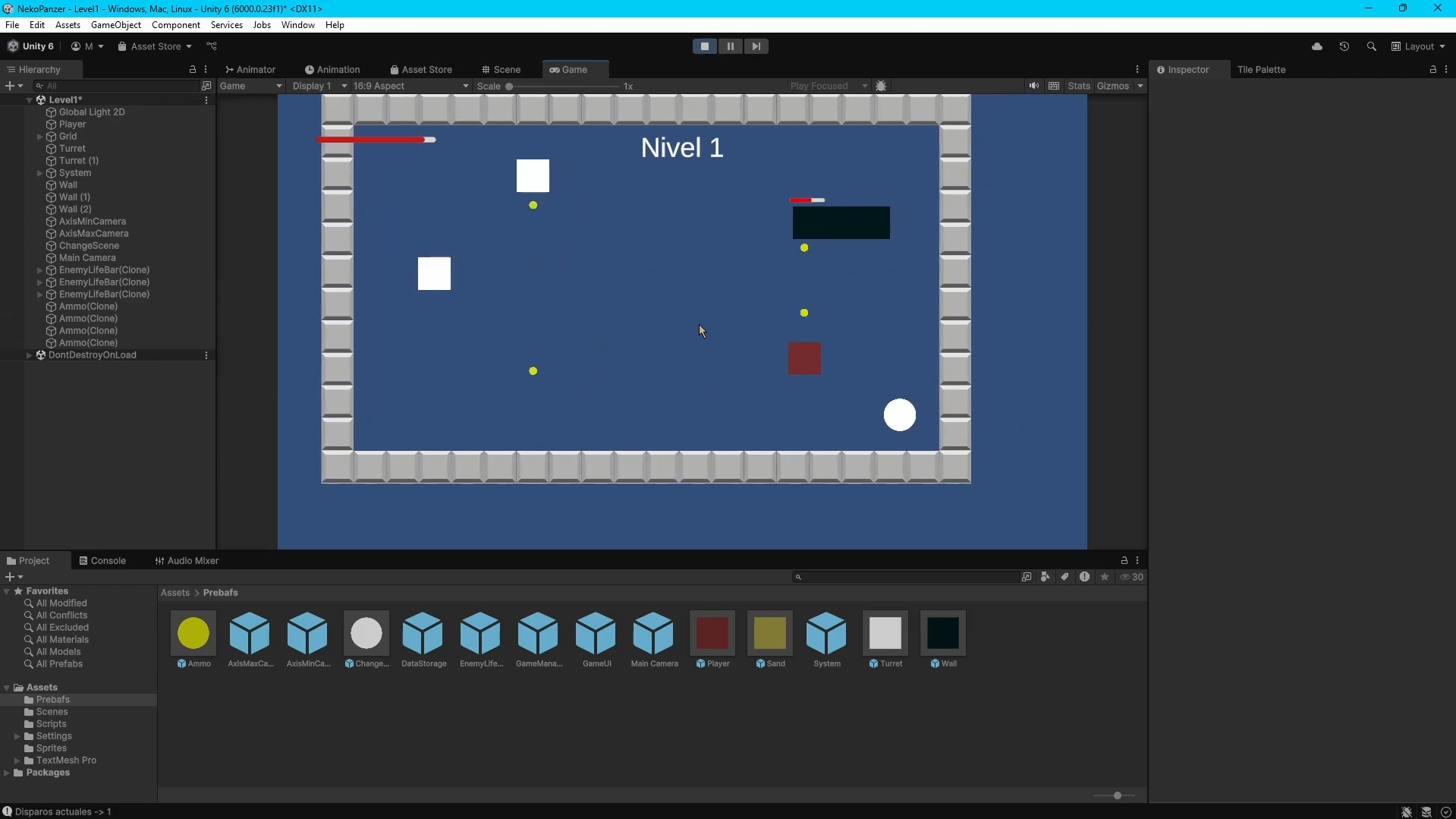Open the Unity Cloud icon

(1317, 46)
